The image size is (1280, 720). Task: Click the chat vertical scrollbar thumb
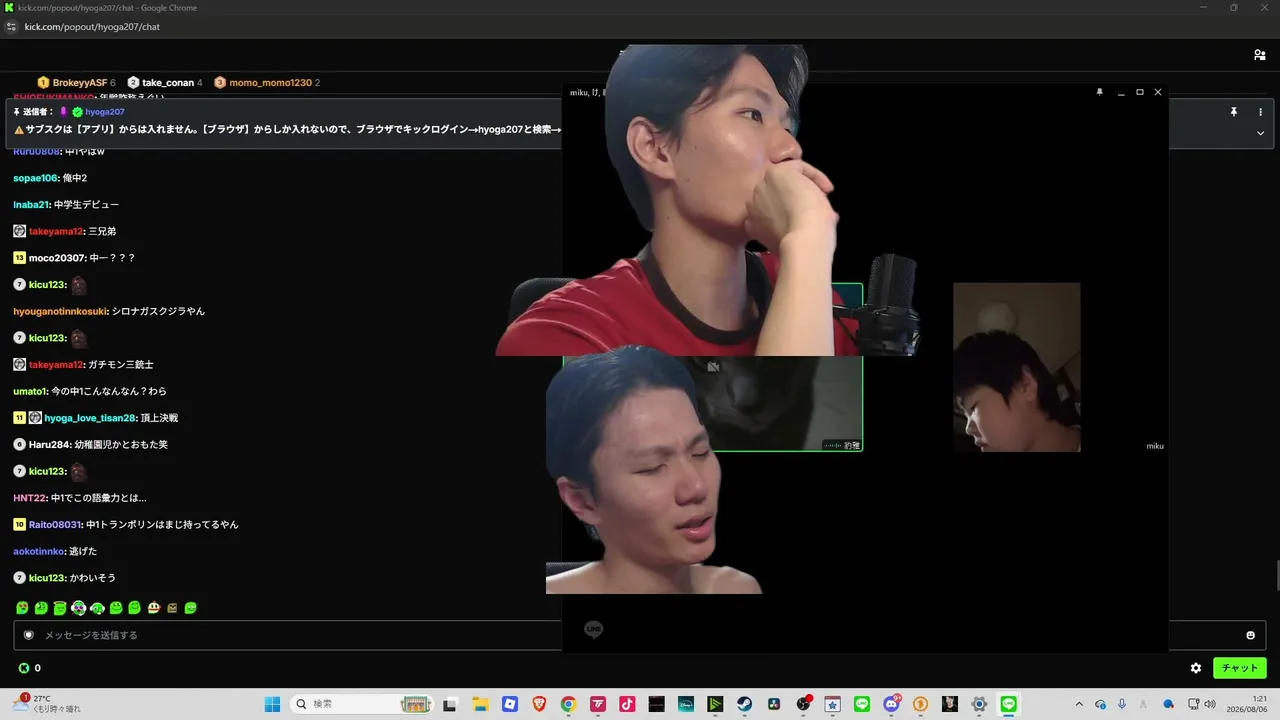[1277, 576]
